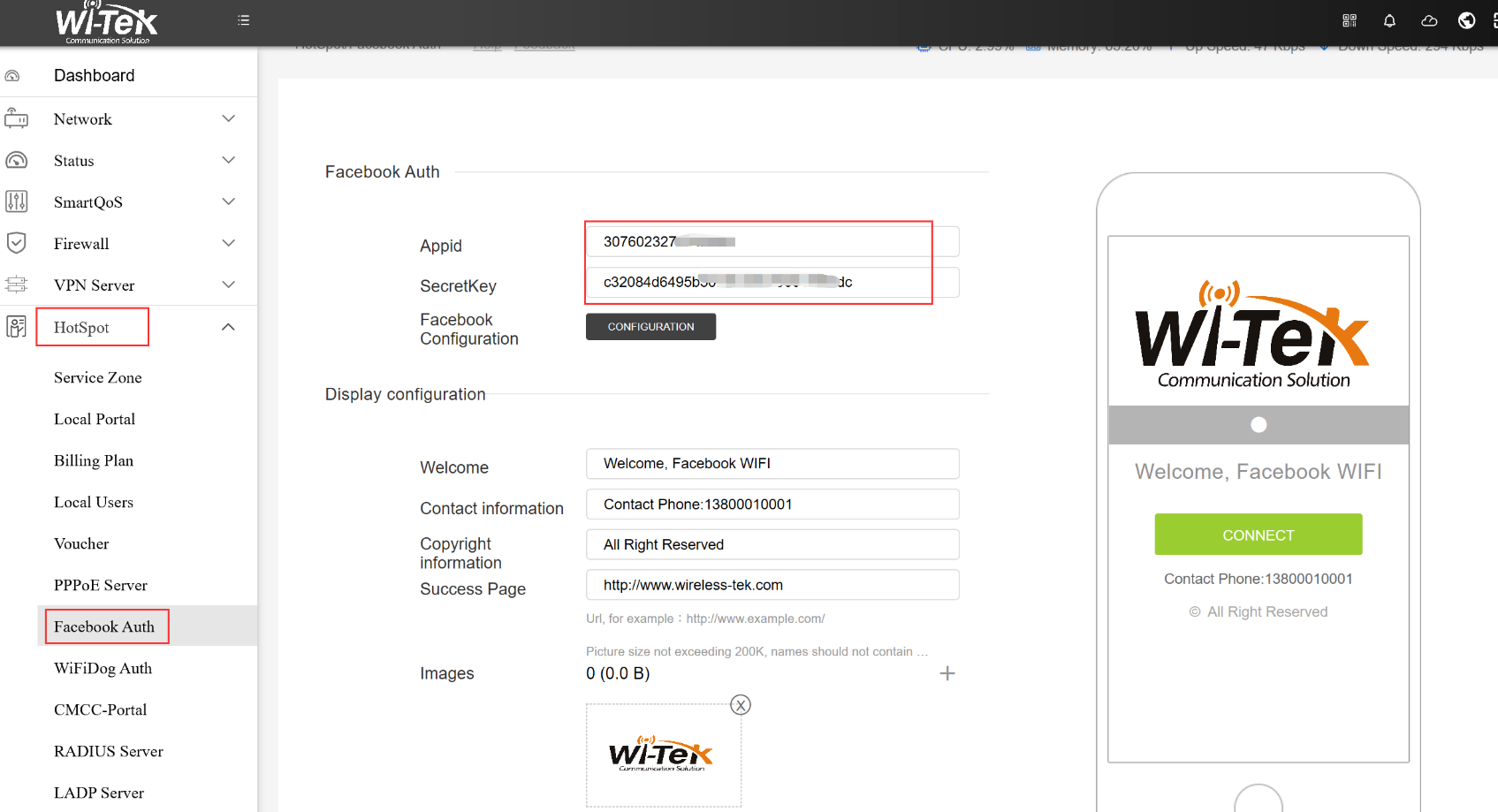Image resolution: width=1498 pixels, height=812 pixels.
Task: Click the '0 (0.0 B)' image size text
Action: pos(618,673)
